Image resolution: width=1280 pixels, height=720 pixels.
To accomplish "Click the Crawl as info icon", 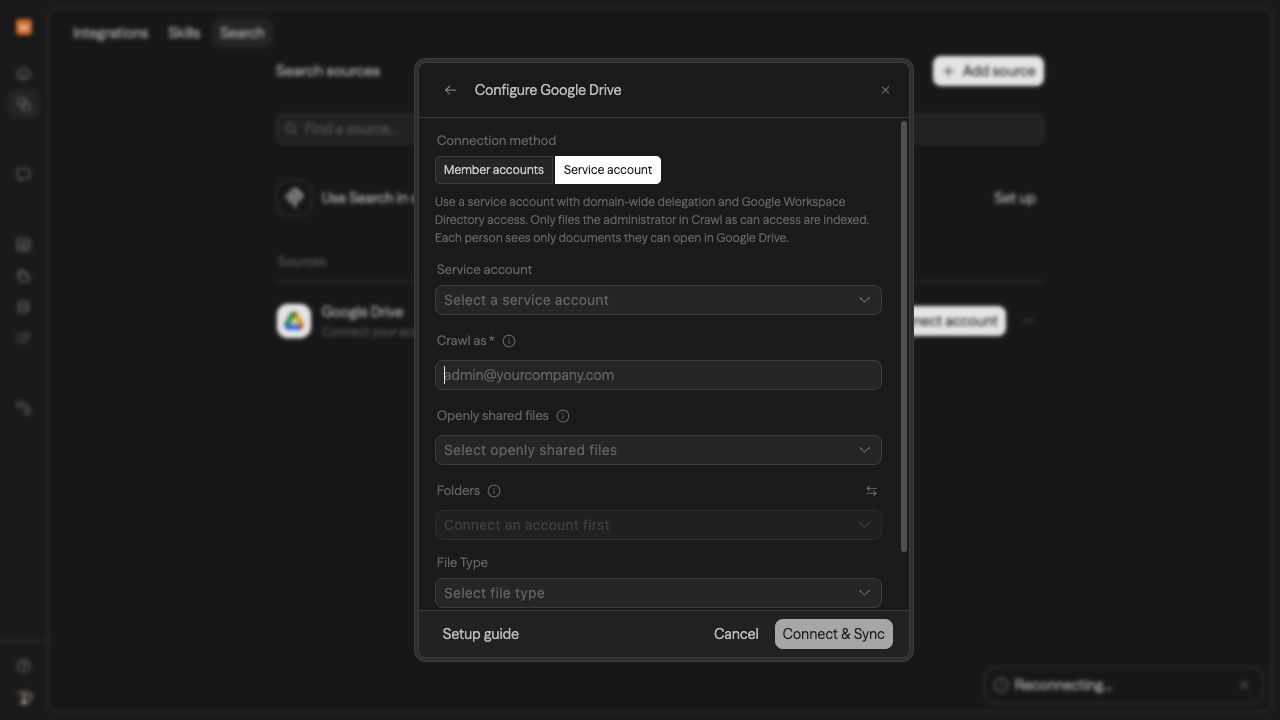I will tap(509, 341).
